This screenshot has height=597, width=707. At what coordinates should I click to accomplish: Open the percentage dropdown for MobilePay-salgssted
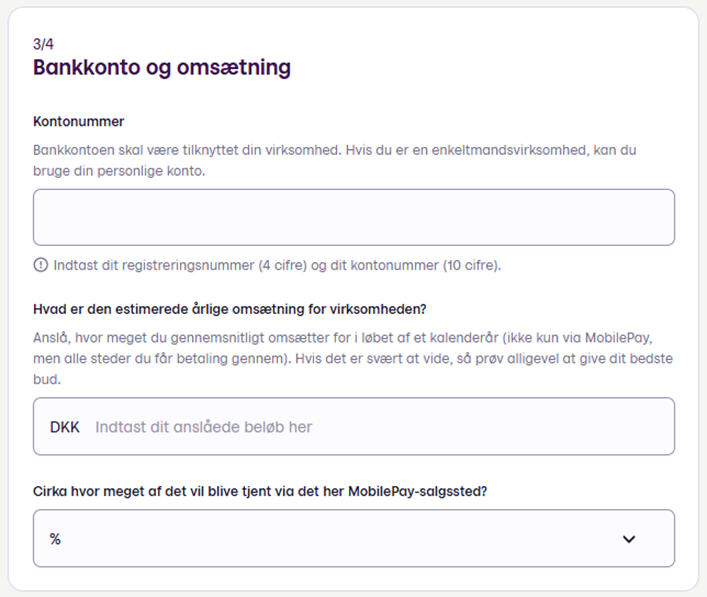click(x=354, y=538)
